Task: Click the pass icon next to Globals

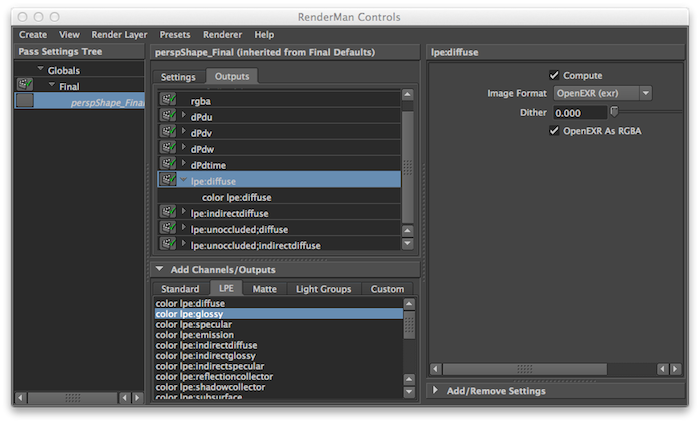Action: click(24, 85)
